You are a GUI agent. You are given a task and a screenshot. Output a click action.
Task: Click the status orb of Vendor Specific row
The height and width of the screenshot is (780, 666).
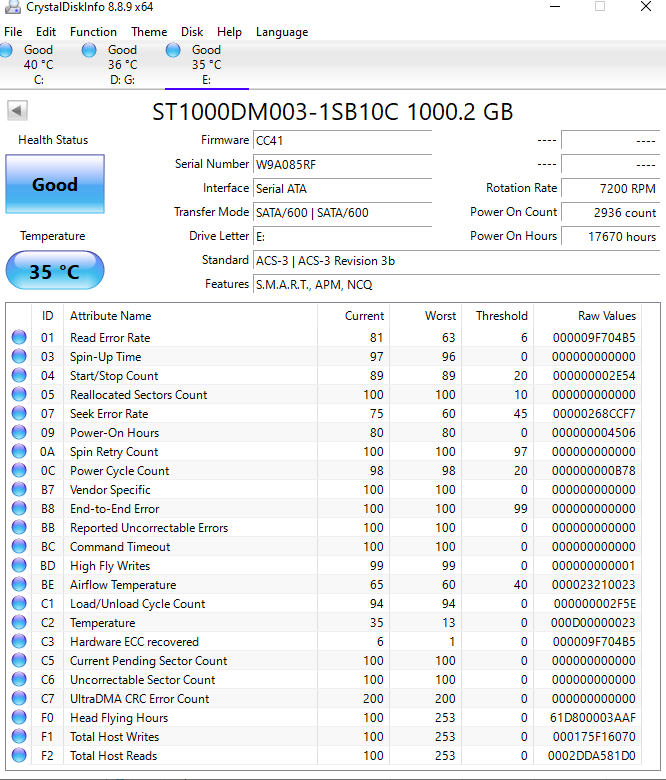point(19,489)
